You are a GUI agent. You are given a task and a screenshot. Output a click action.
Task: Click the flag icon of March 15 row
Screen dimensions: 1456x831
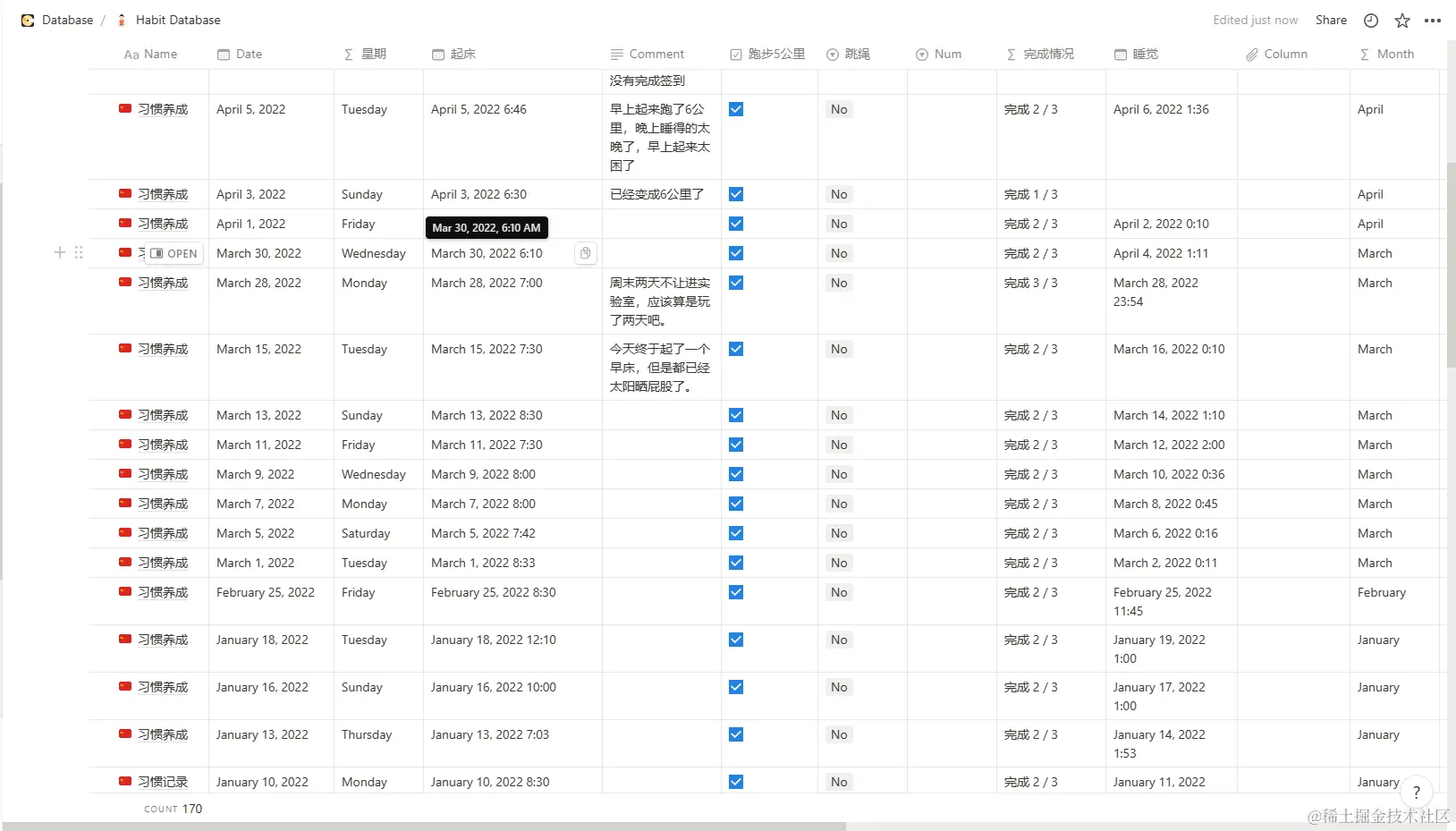125,349
